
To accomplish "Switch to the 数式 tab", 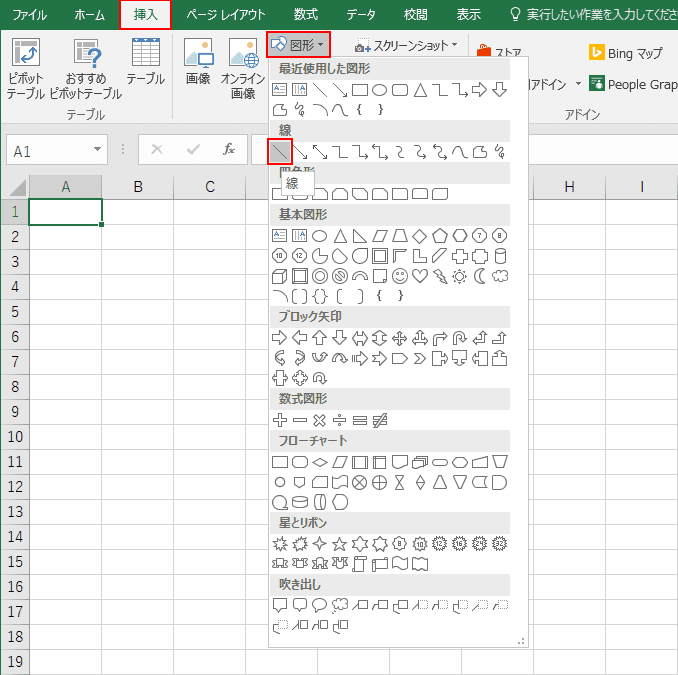I will (306, 15).
